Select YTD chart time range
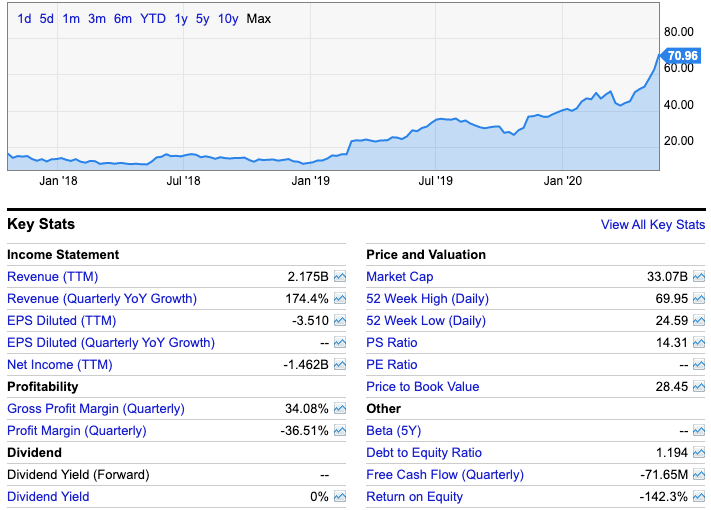Viewport: 711px width, 510px height. pos(153,19)
